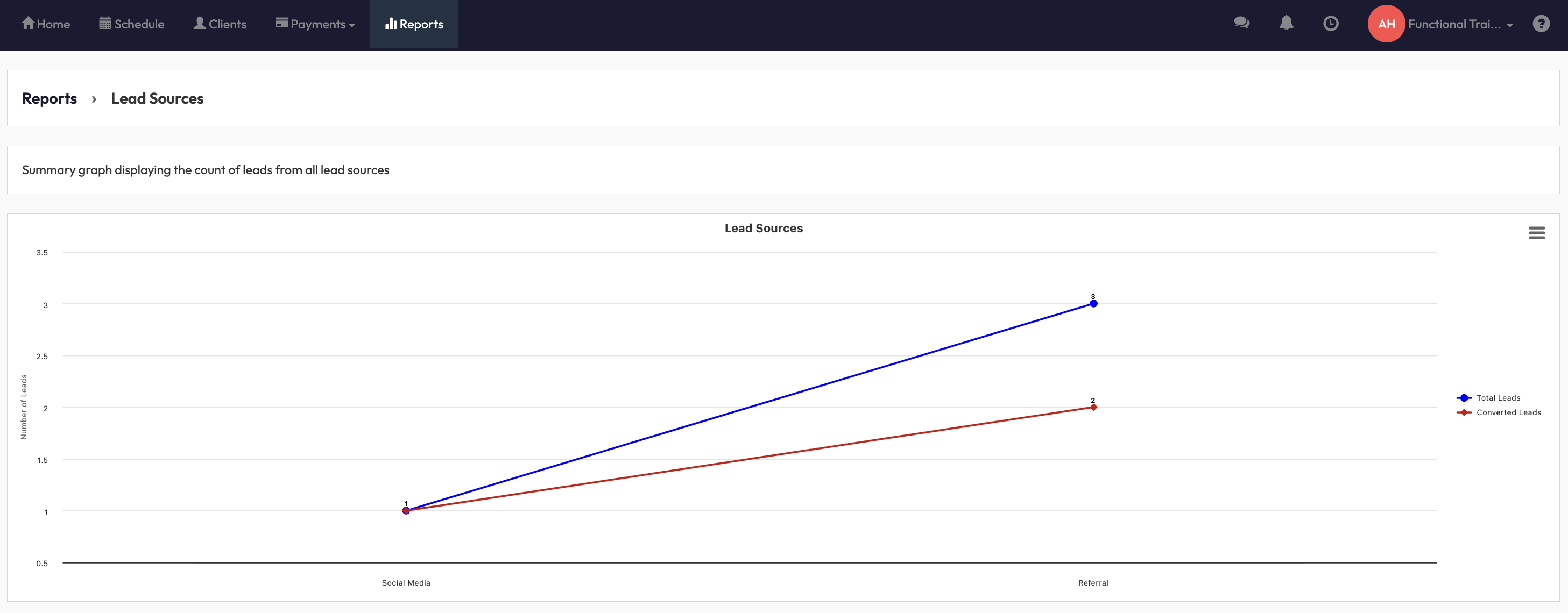
Task: Click the AH profile avatar
Action: point(1386,24)
